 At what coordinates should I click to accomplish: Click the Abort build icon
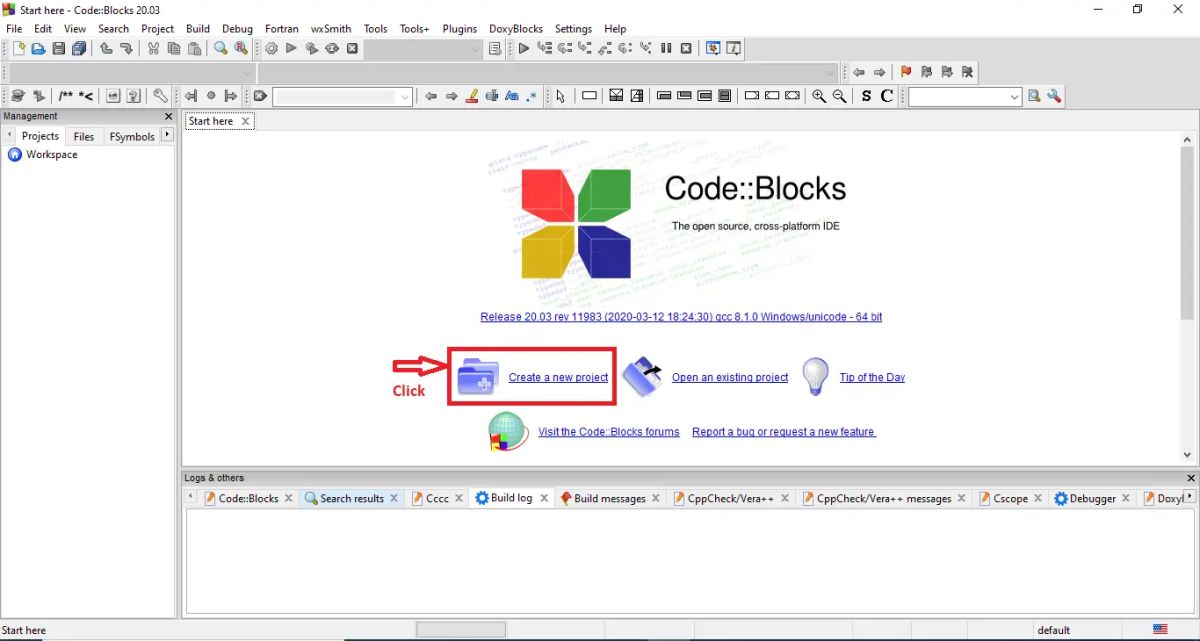(x=352, y=48)
